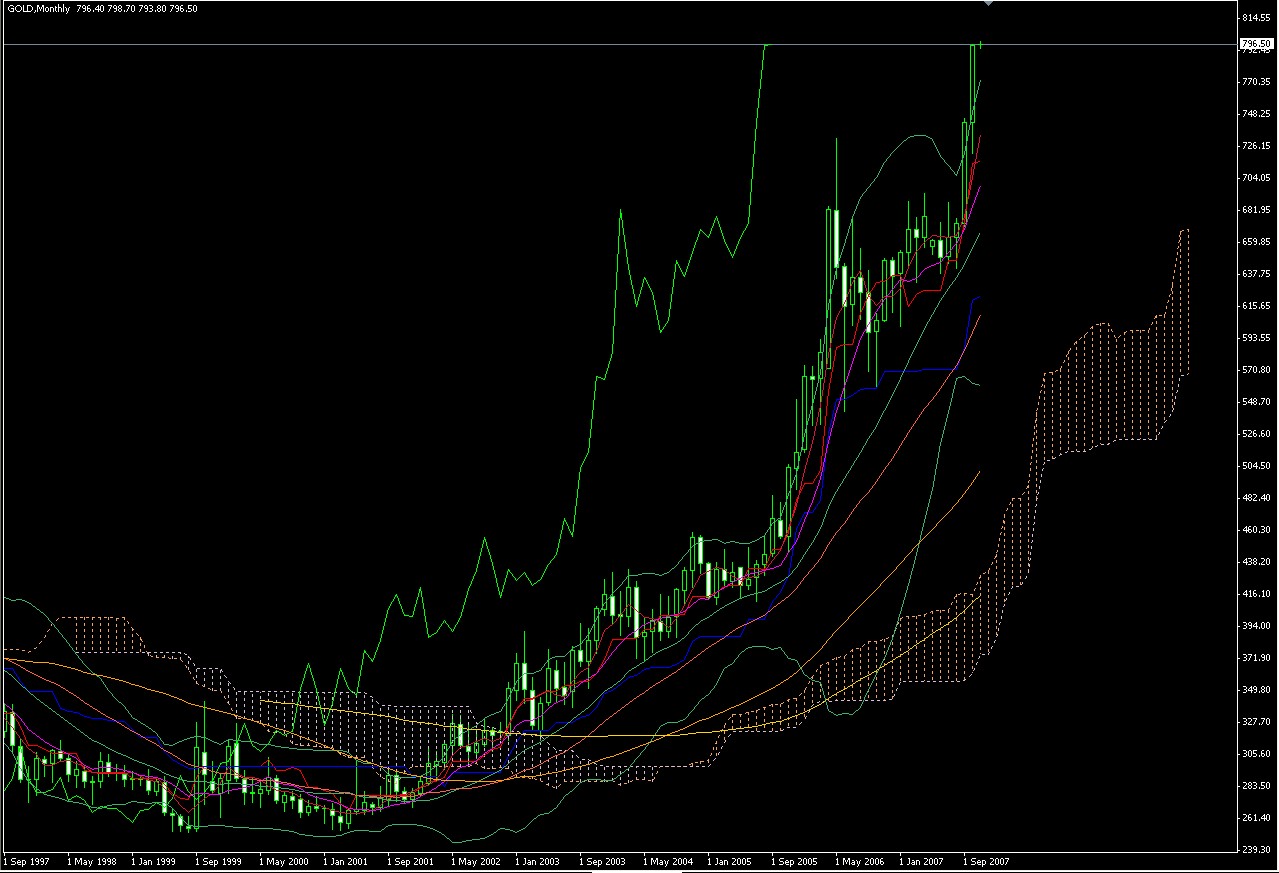Click the 482.40 price axis label
1279x873 pixels.
[1256, 498]
